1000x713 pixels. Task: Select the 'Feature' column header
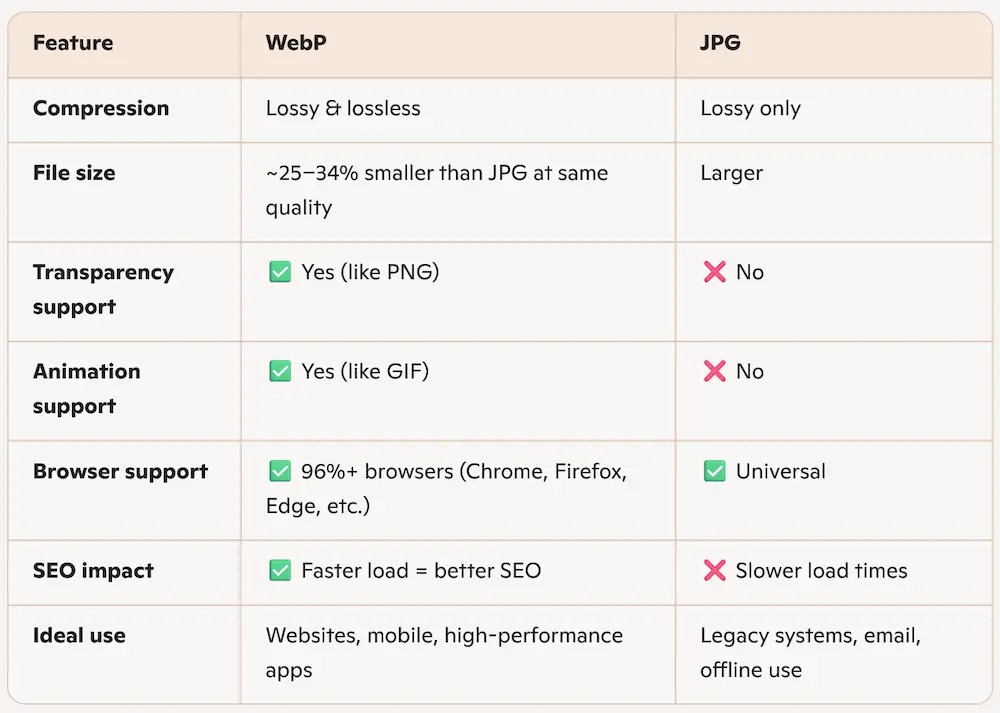click(73, 43)
